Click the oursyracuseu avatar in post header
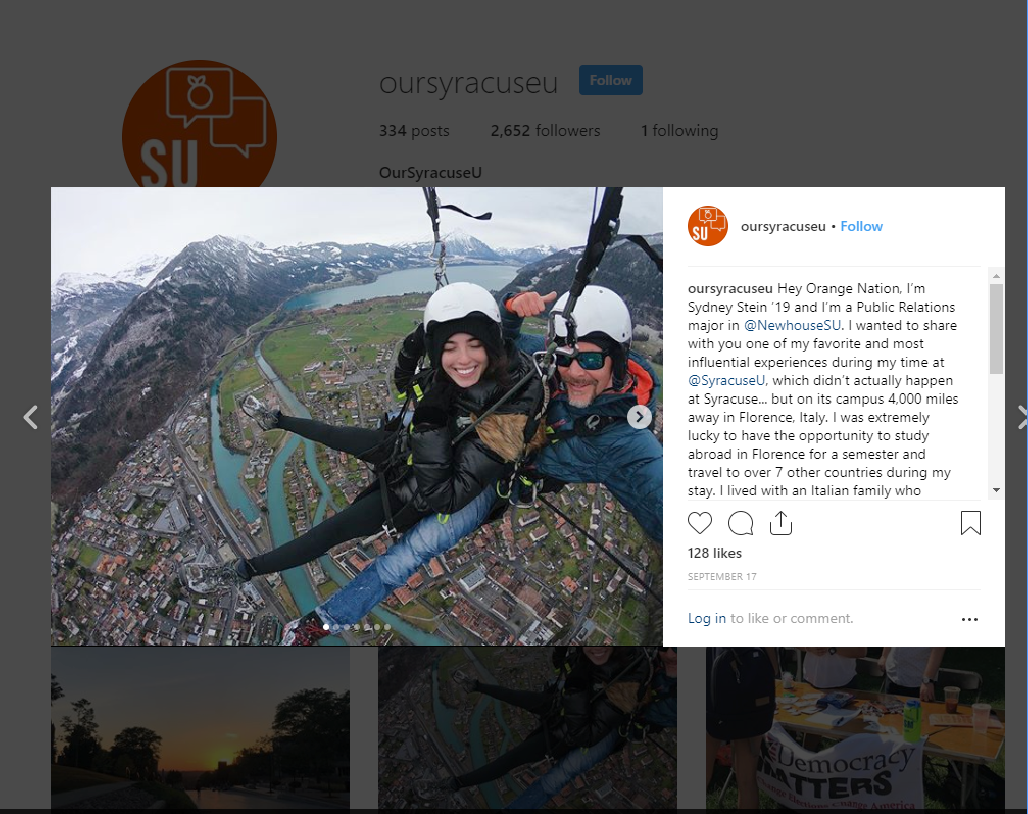 point(707,226)
